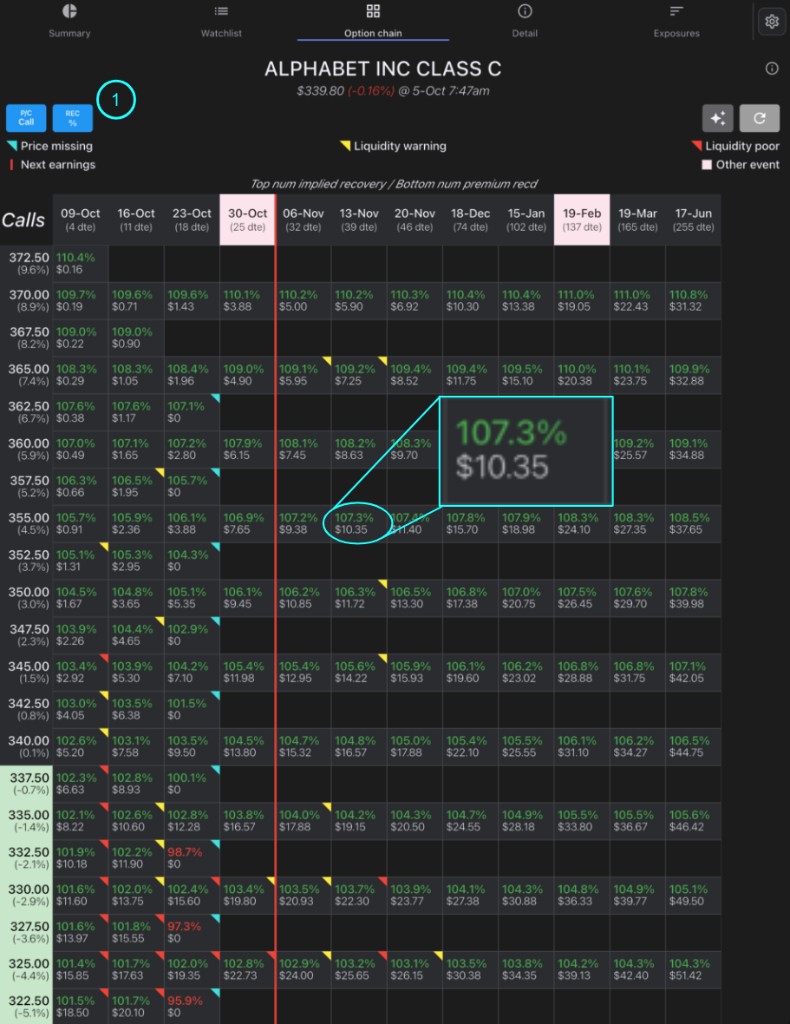Click info icon beside Alphabet title
Viewport: 790px width, 1024px height.
tap(772, 69)
